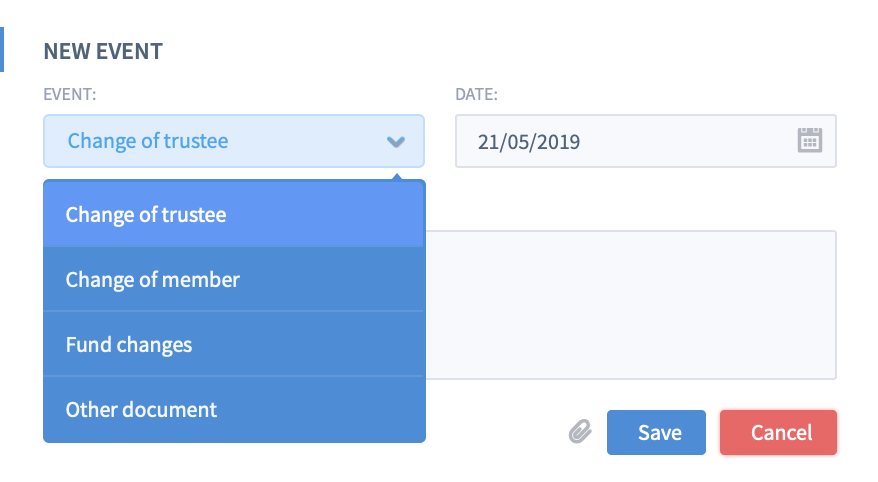Image resolution: width=878 pixels, height=482 pixels.
Task: Save the new event
Action: (x=656, y=432)
